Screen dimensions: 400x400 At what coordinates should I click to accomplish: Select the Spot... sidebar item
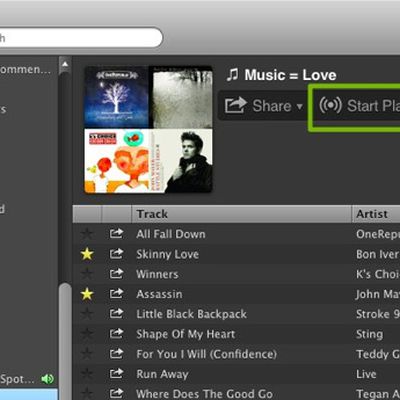(x=17, y=379)
